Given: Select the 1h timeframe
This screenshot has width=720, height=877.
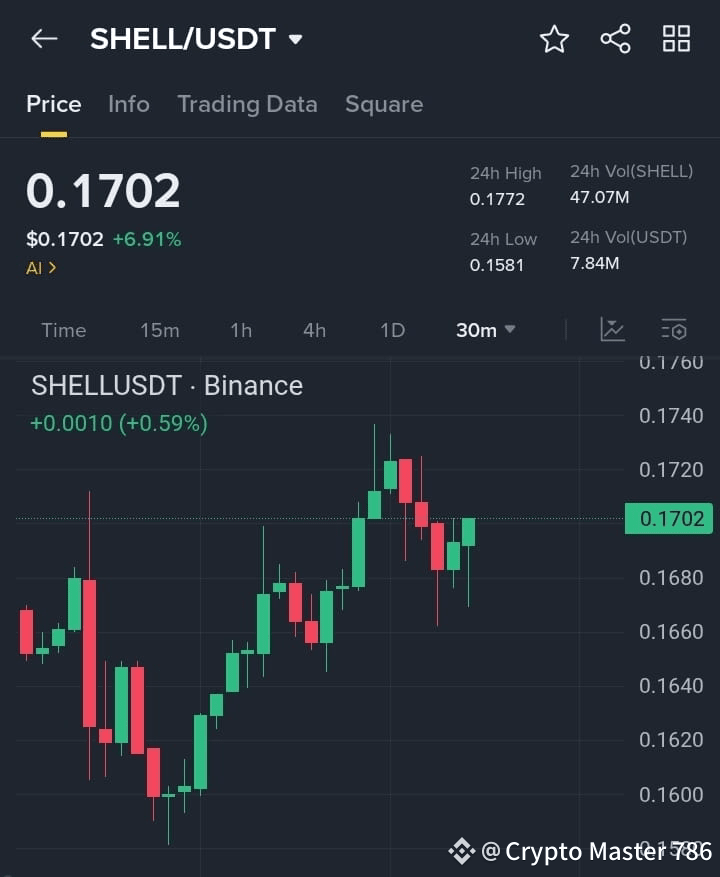Looking at the screenshot, I should click(x=240, y=330).
